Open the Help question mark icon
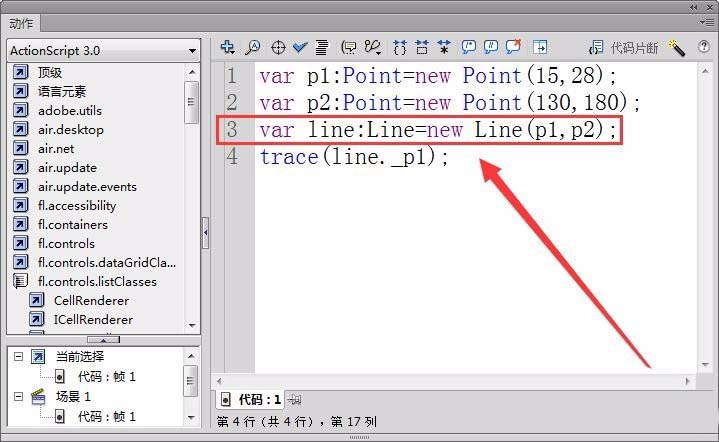This screenshot has height=442, width=719. pos(703,46)
